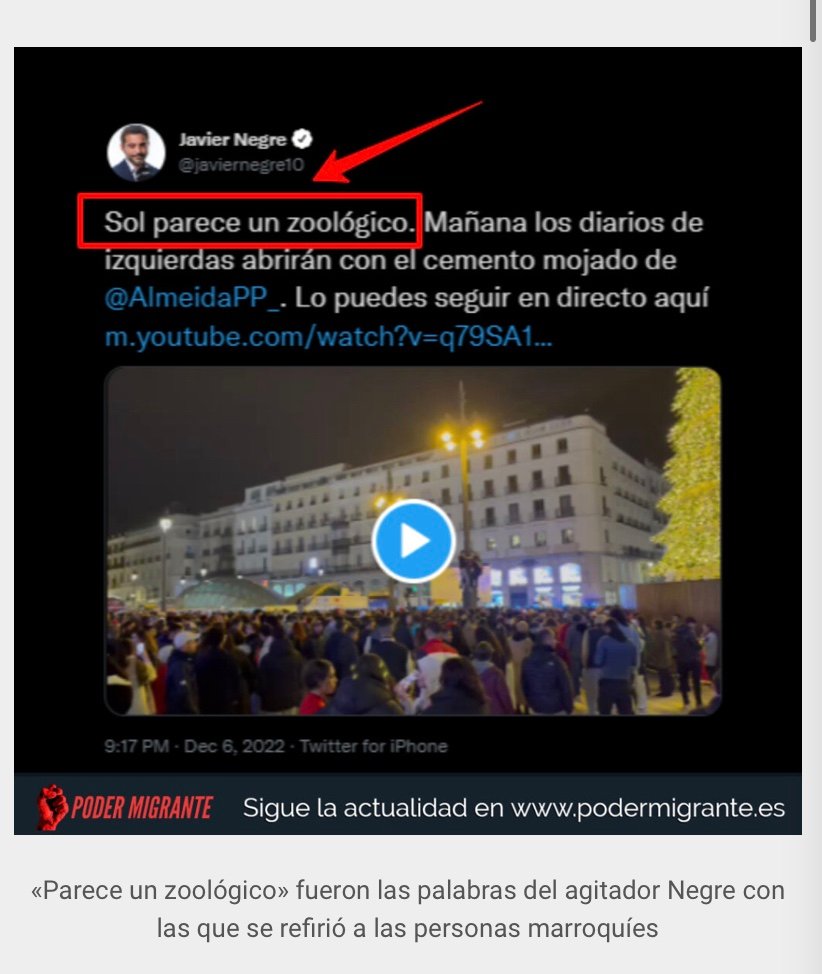Click the PODER MIGRANTE red wordmark
This screenshot has height=974, width=822.
pos(142,808)
